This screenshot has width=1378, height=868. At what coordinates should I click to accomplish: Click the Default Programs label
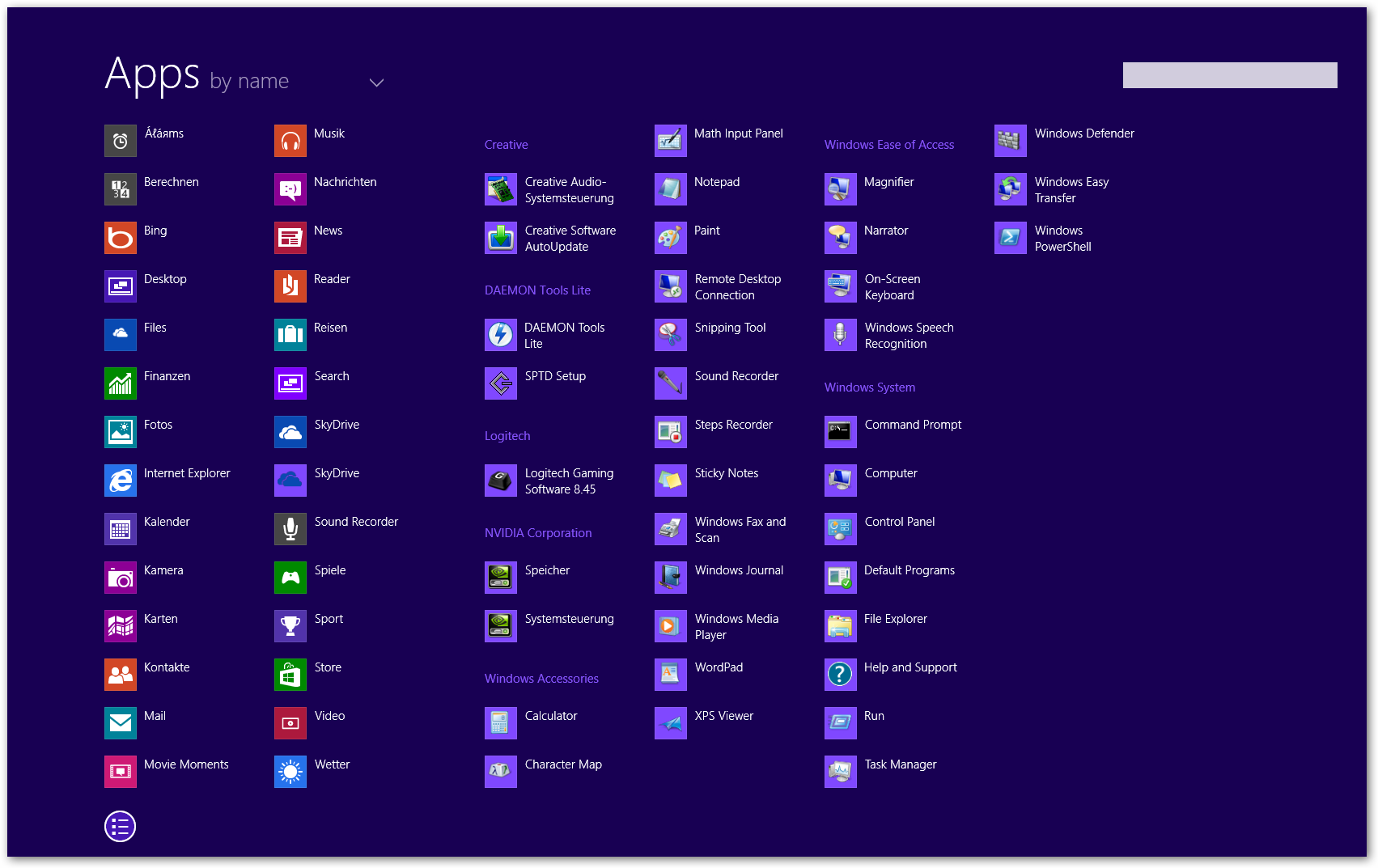tap(909, 570)
